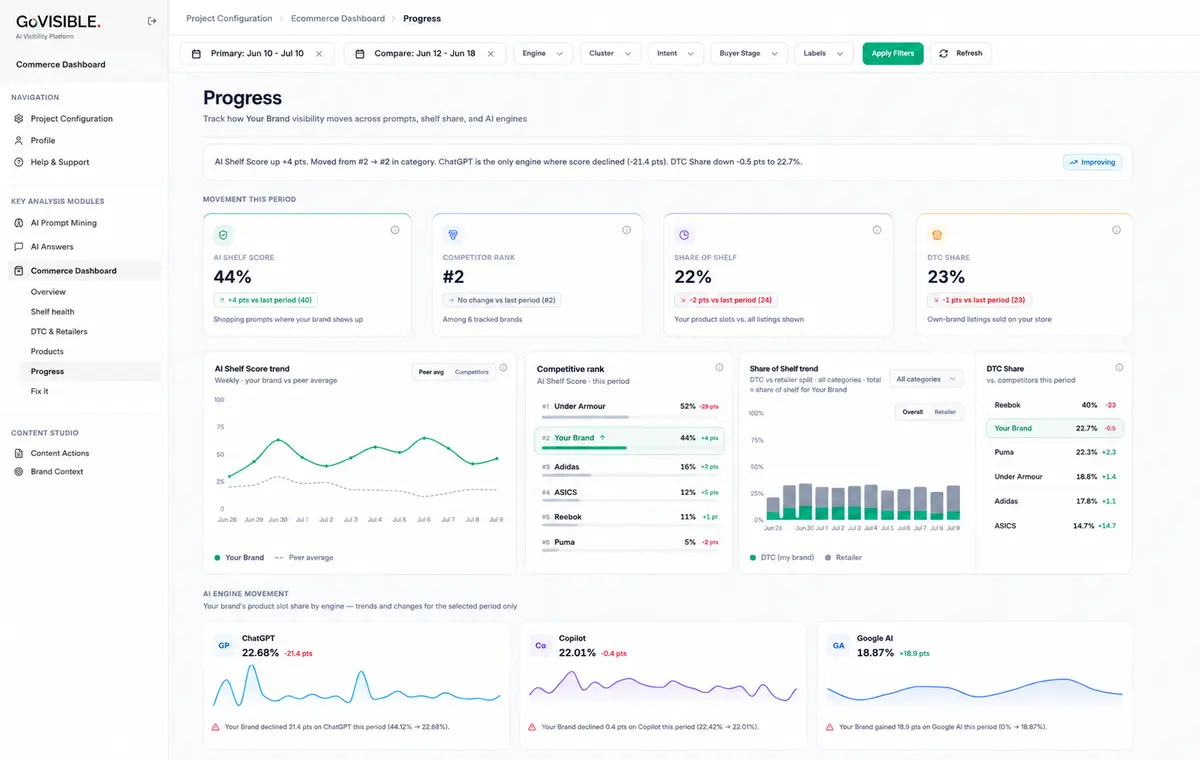The image size is (1200, 760).
Task: Toggle the DTC (my brand) legend item
Action: coord(782,558)
